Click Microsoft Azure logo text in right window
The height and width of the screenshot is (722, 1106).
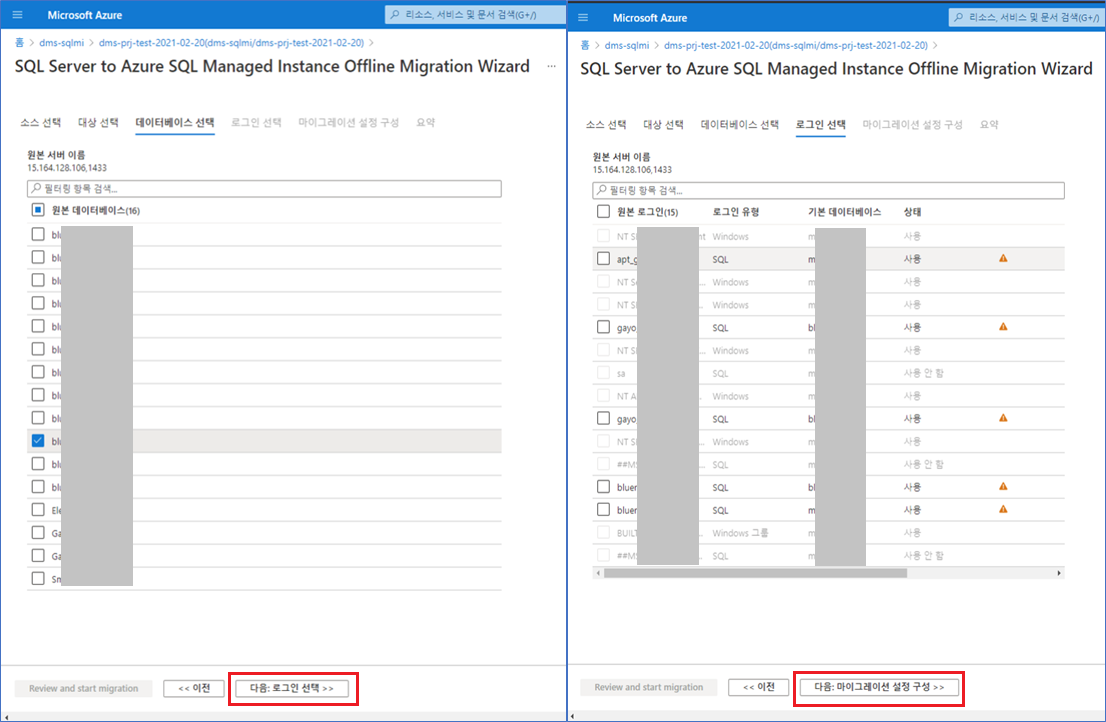coord(650,18)
